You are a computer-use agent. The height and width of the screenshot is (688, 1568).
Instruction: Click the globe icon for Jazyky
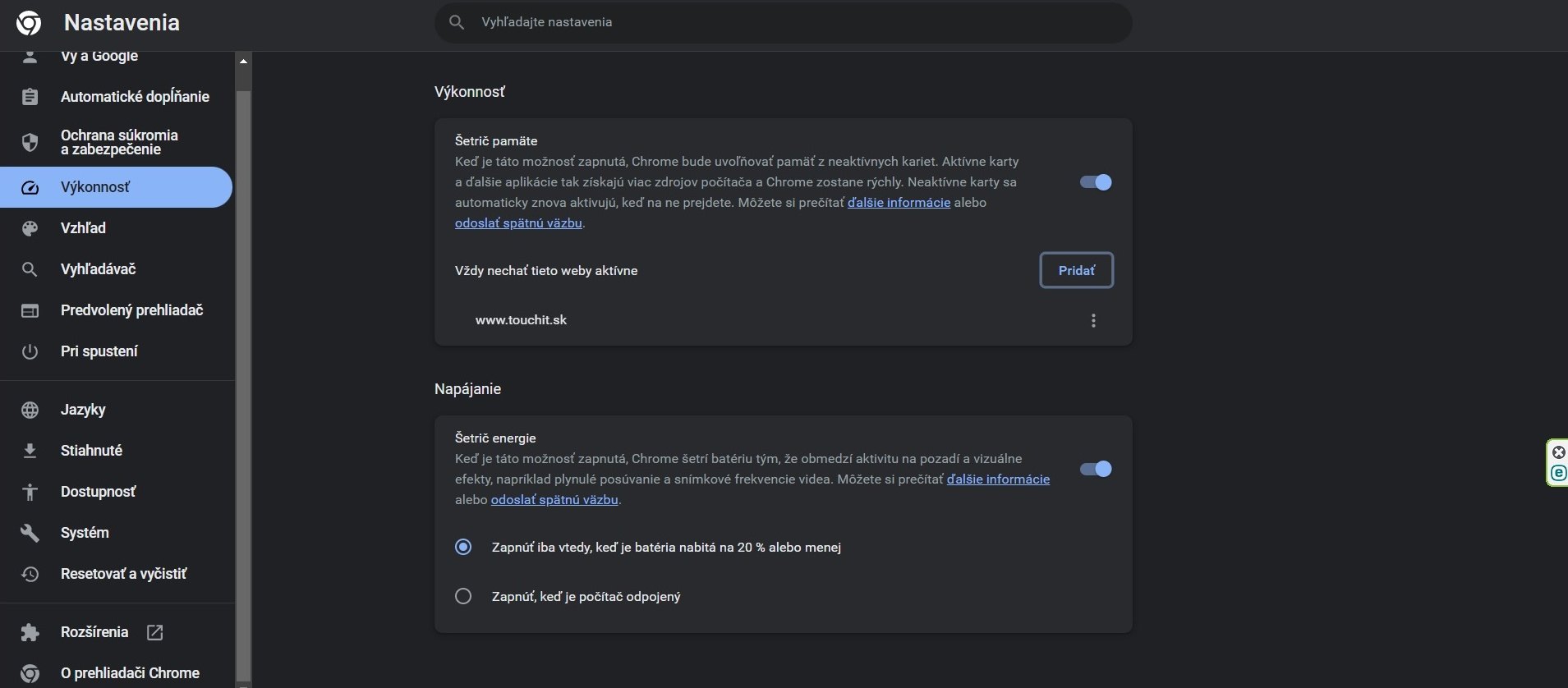[30, 410]
